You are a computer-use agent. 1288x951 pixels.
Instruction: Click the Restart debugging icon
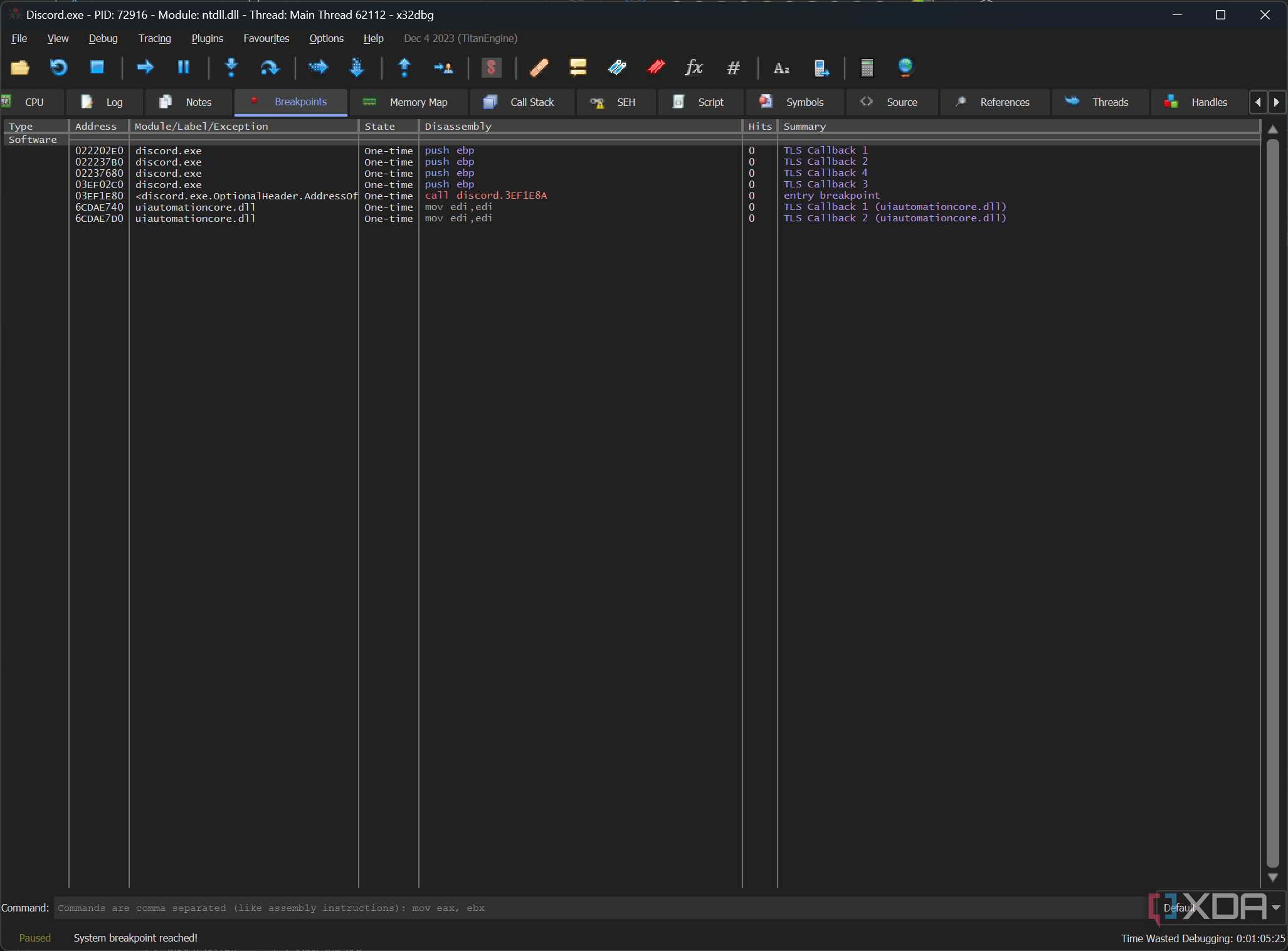pos(58,67)
